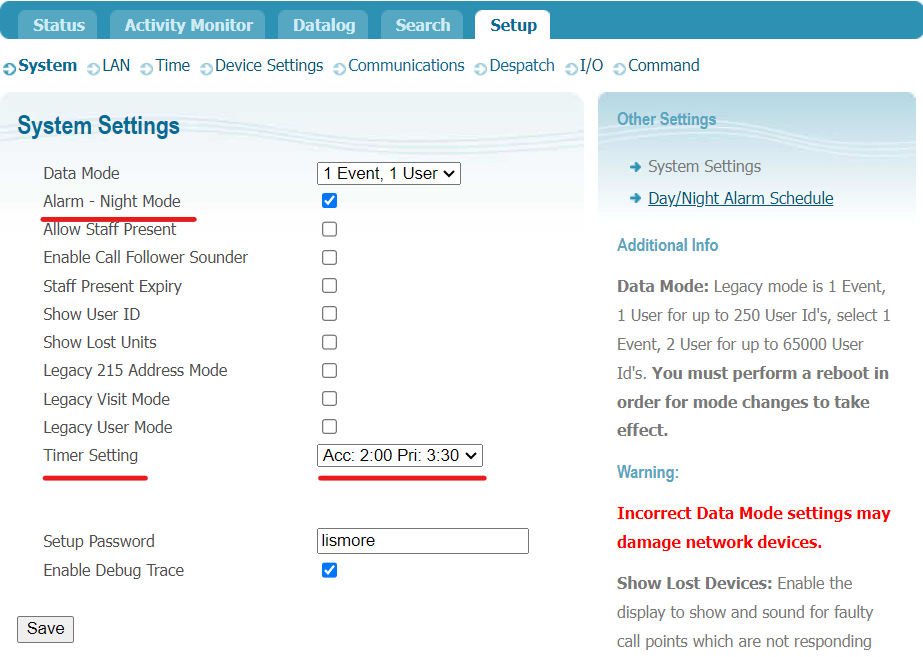The height and width of the screenshot is (657, 923).
Task: Click the icon beside Command
Action: 619,68
